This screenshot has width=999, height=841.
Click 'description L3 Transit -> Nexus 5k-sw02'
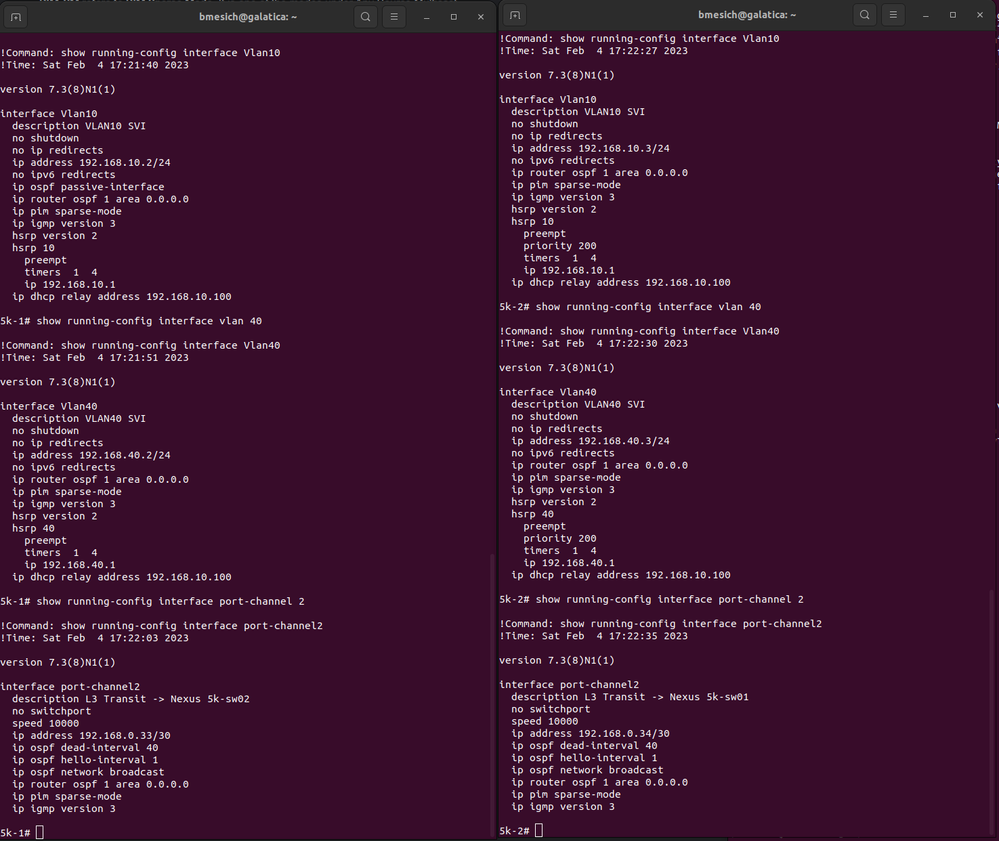tap(131, 699)
